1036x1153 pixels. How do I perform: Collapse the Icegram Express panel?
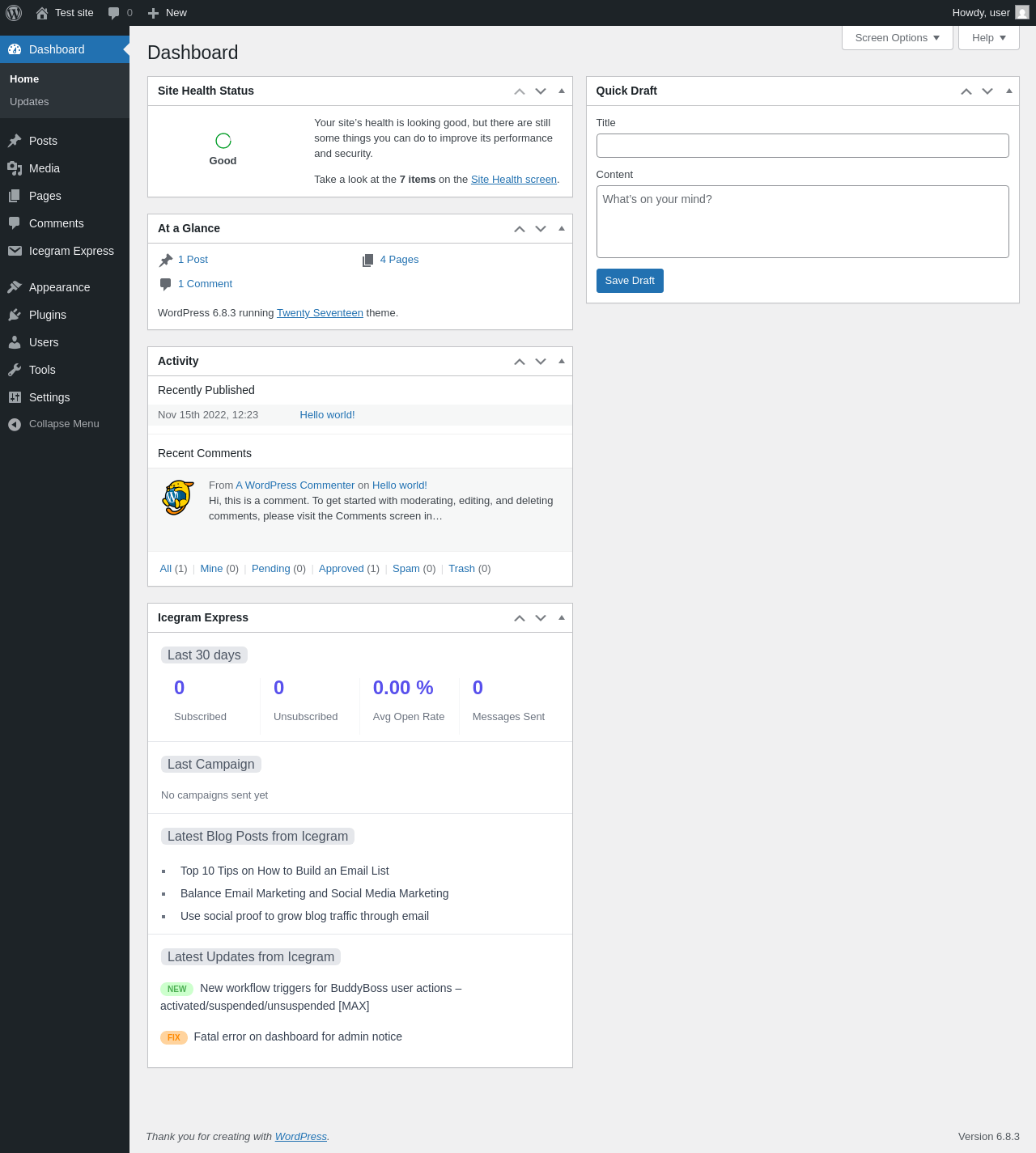point(562,618)
